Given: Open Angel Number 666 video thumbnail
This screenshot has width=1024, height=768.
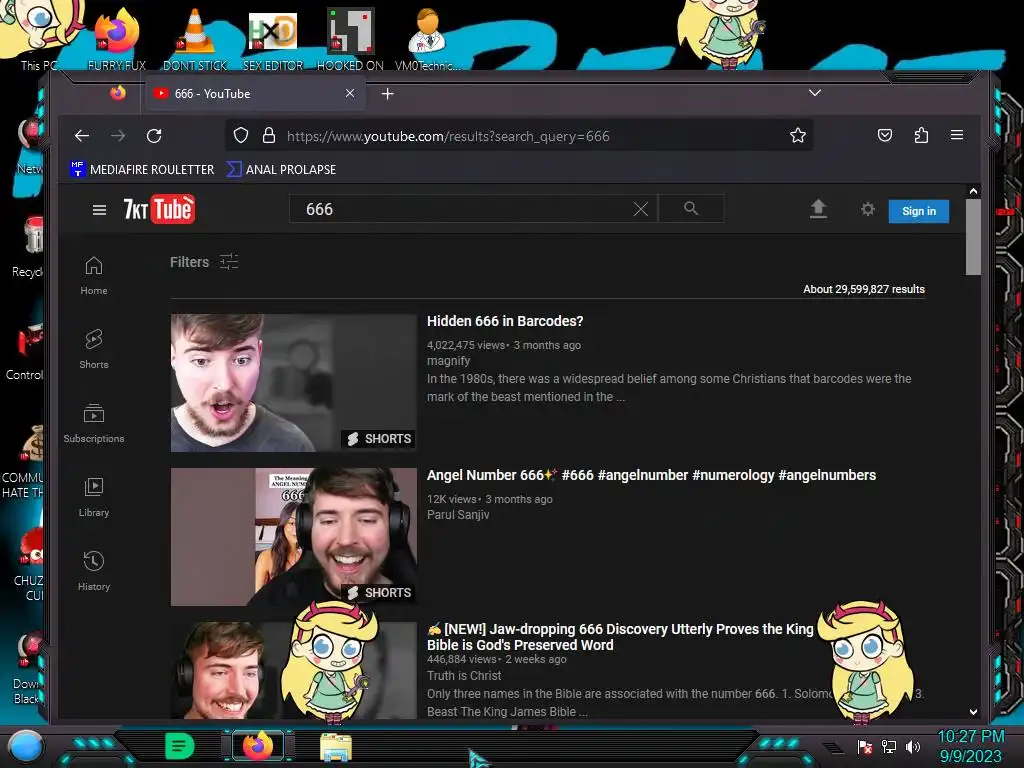Looking at the screenshot, I should 293,537.
